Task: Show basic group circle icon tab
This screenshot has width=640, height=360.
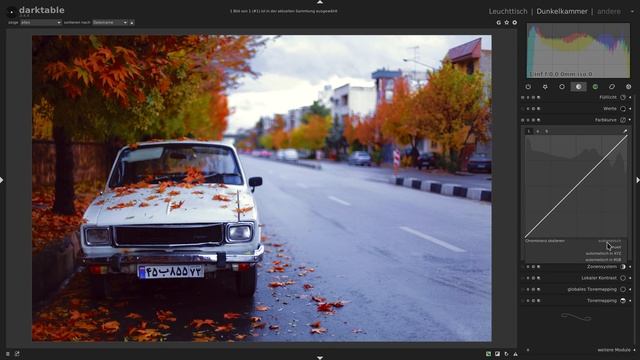Action: pos(562,87)
